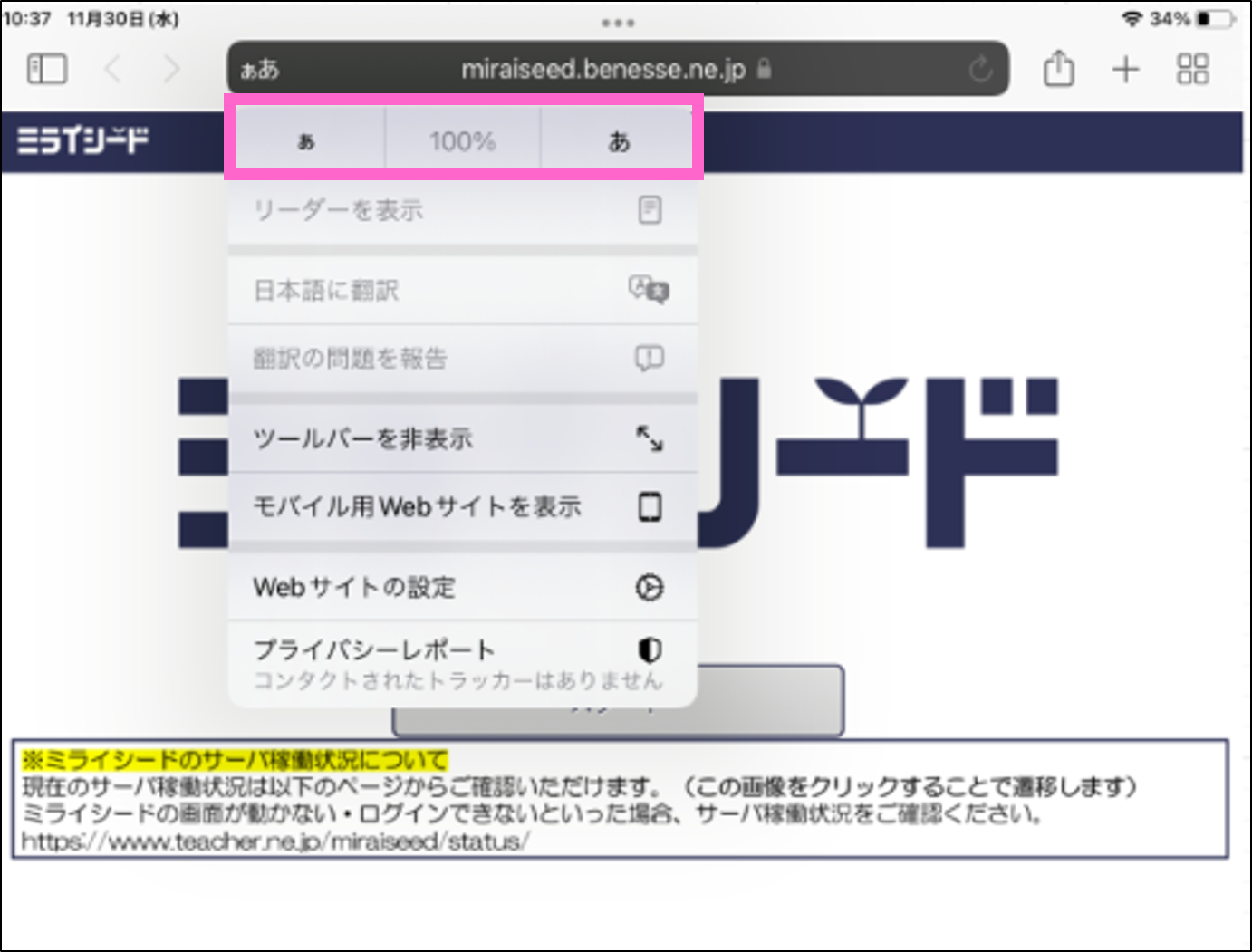
Task: Open プライバシーレポート
Action: point(462,664)
